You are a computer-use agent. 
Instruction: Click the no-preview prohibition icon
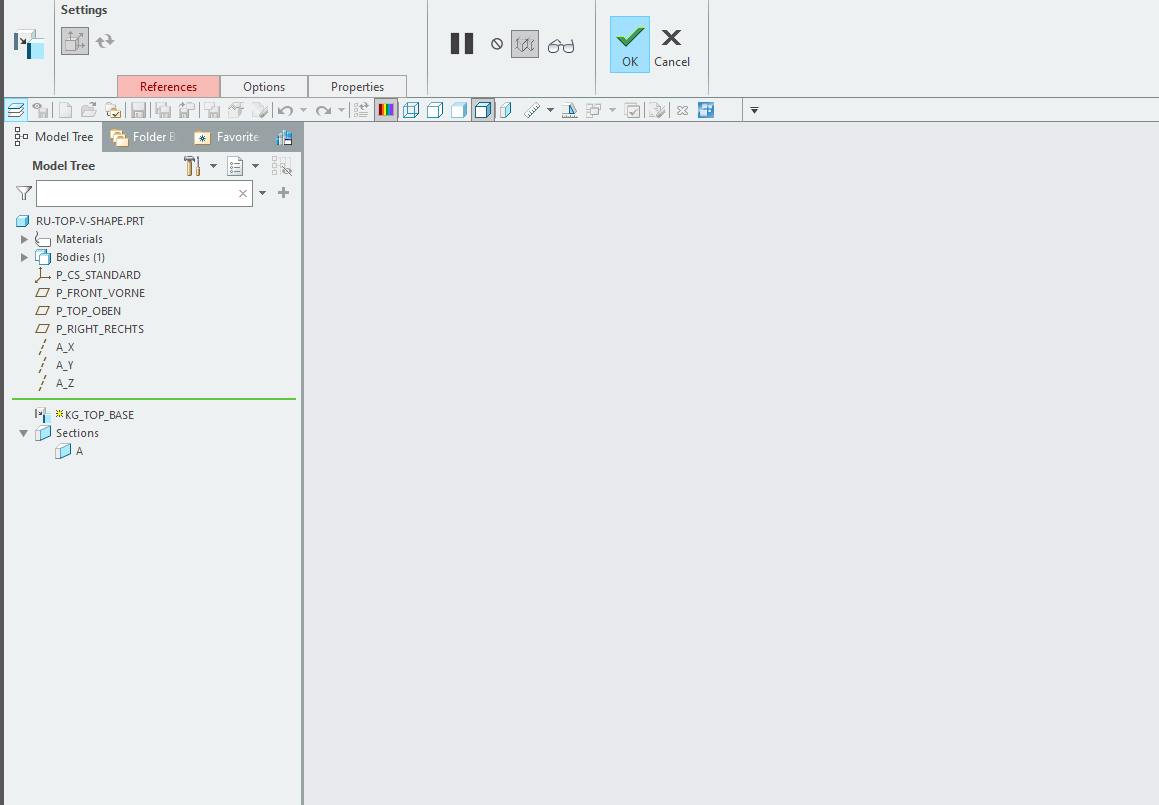[497, 43]
